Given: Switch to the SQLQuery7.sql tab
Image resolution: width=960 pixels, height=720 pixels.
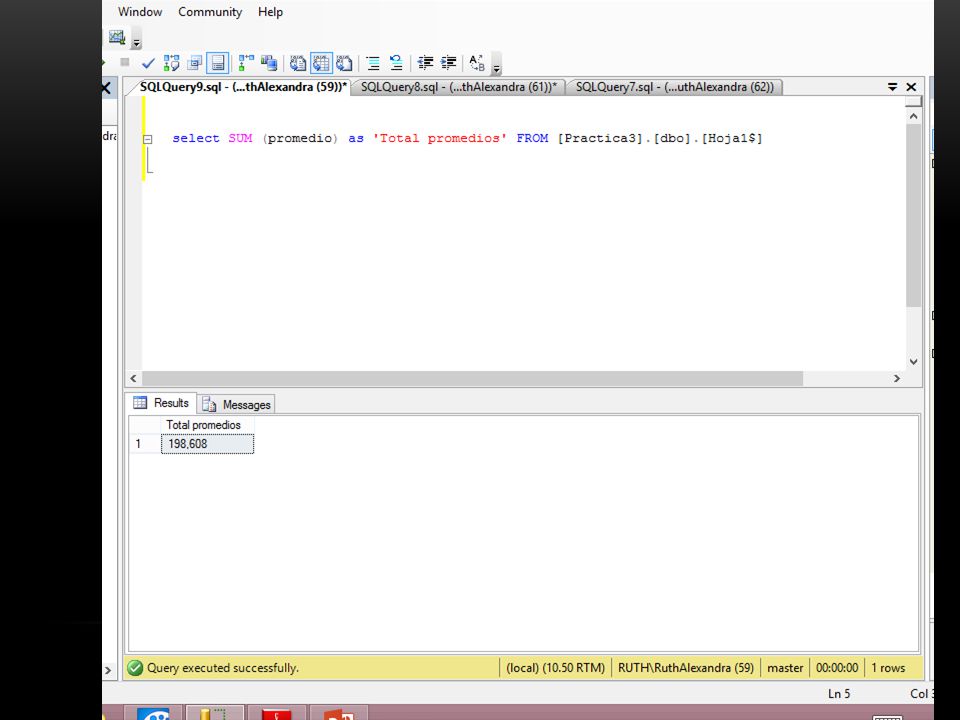Looking at the screenshot, I should 674,87.
